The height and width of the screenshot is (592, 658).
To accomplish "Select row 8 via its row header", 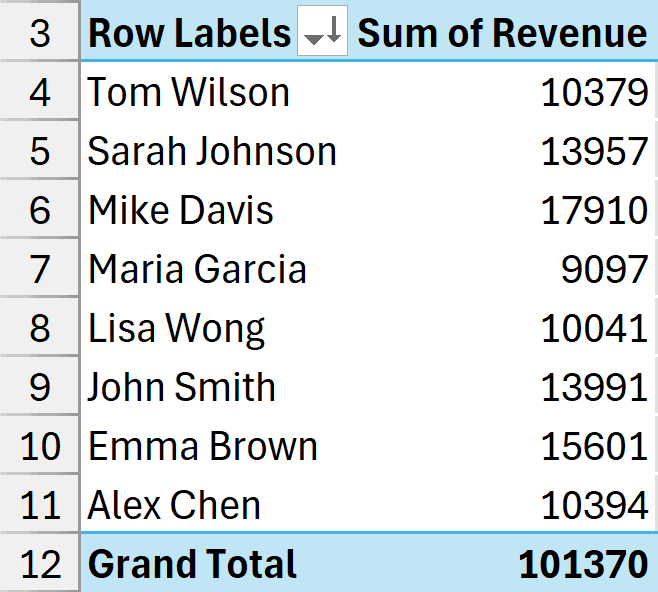I will [39, 327].
